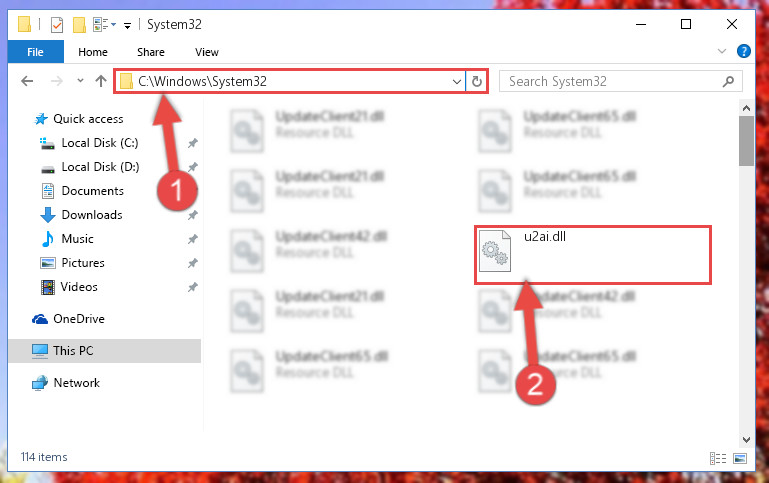Click the New folder icon in title bar
Image resolution: width=769 pixels, height=483 pixels.
[79, 25]
